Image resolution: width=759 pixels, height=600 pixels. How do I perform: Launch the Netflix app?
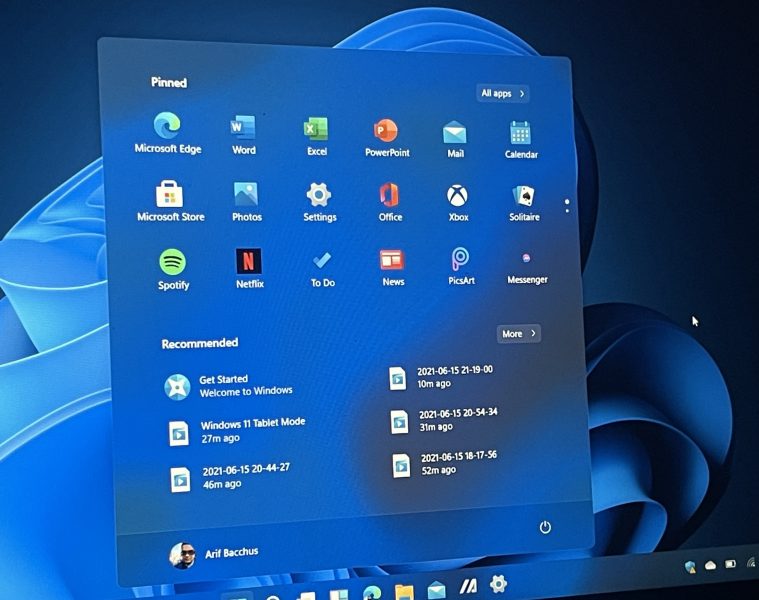249,268
